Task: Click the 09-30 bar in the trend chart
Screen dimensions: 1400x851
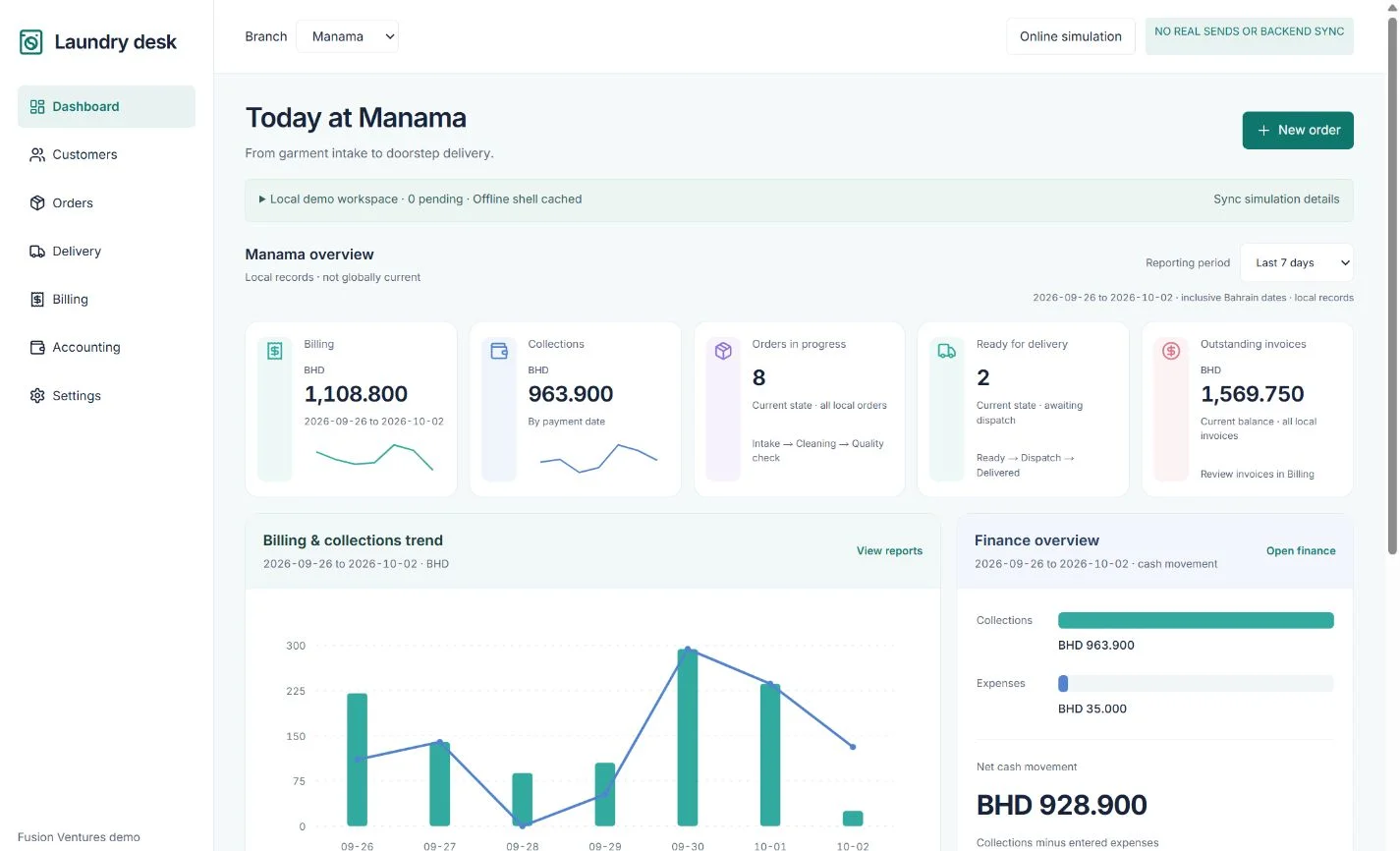Action: tap(688, 737)
